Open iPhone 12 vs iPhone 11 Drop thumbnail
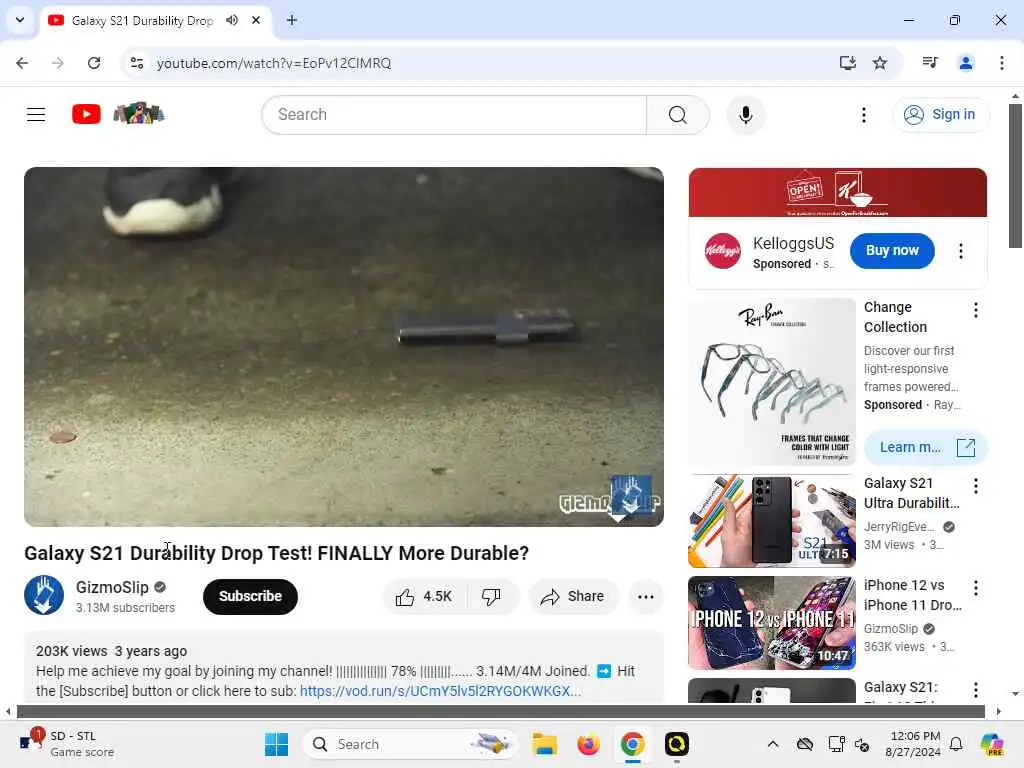 [771, 623]
